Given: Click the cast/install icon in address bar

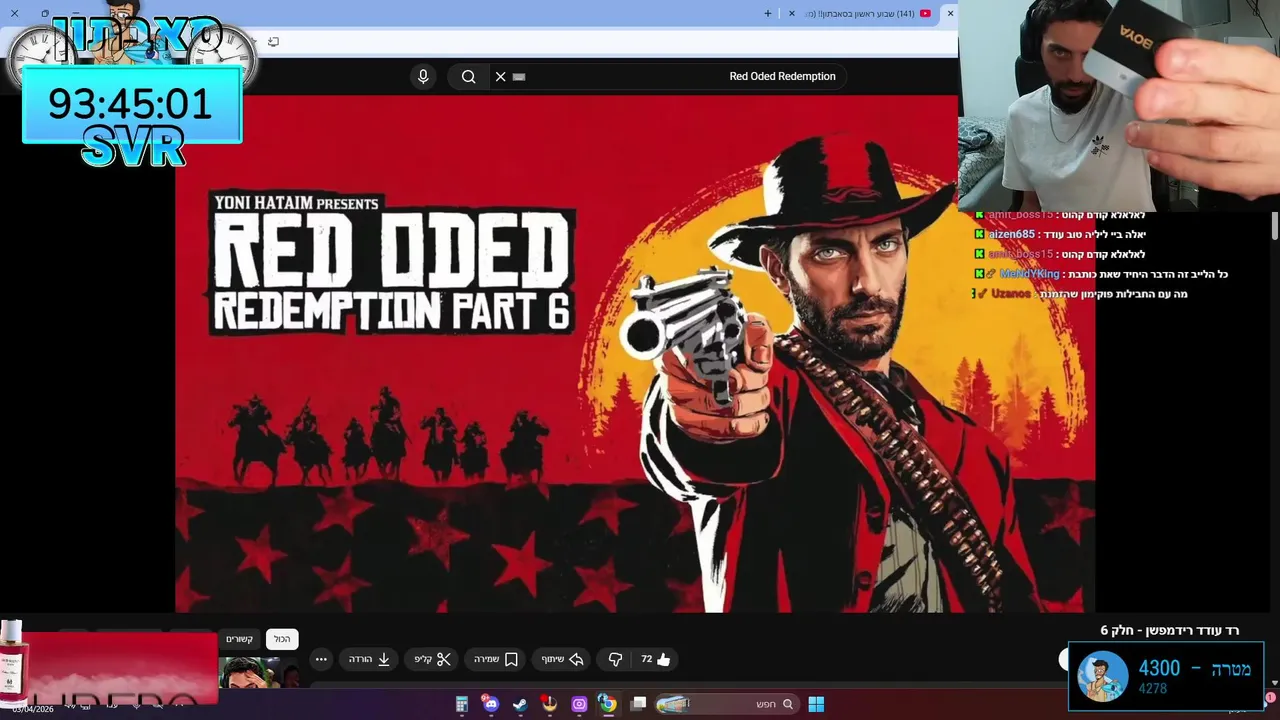Looking at the screenshot, I should 273,42.
